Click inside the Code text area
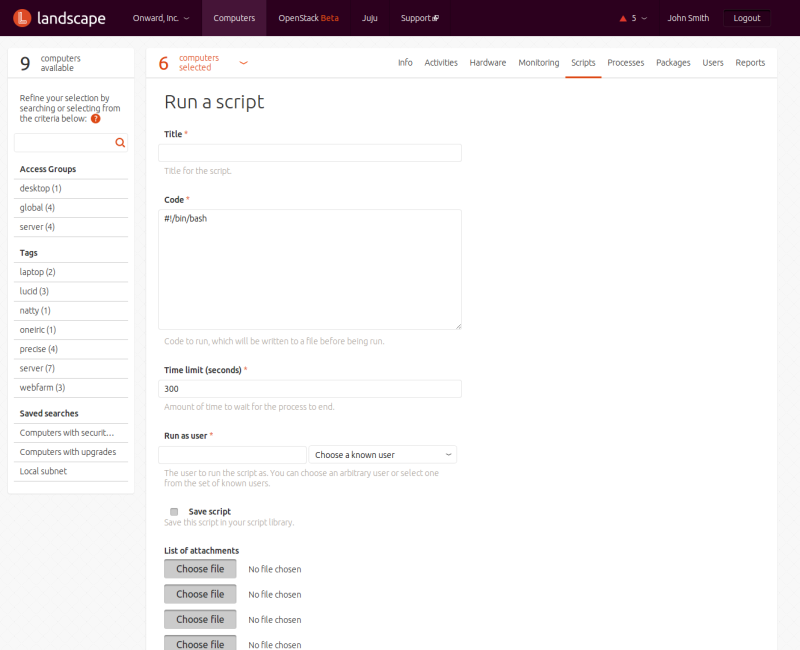 click(x=310, y=270)
